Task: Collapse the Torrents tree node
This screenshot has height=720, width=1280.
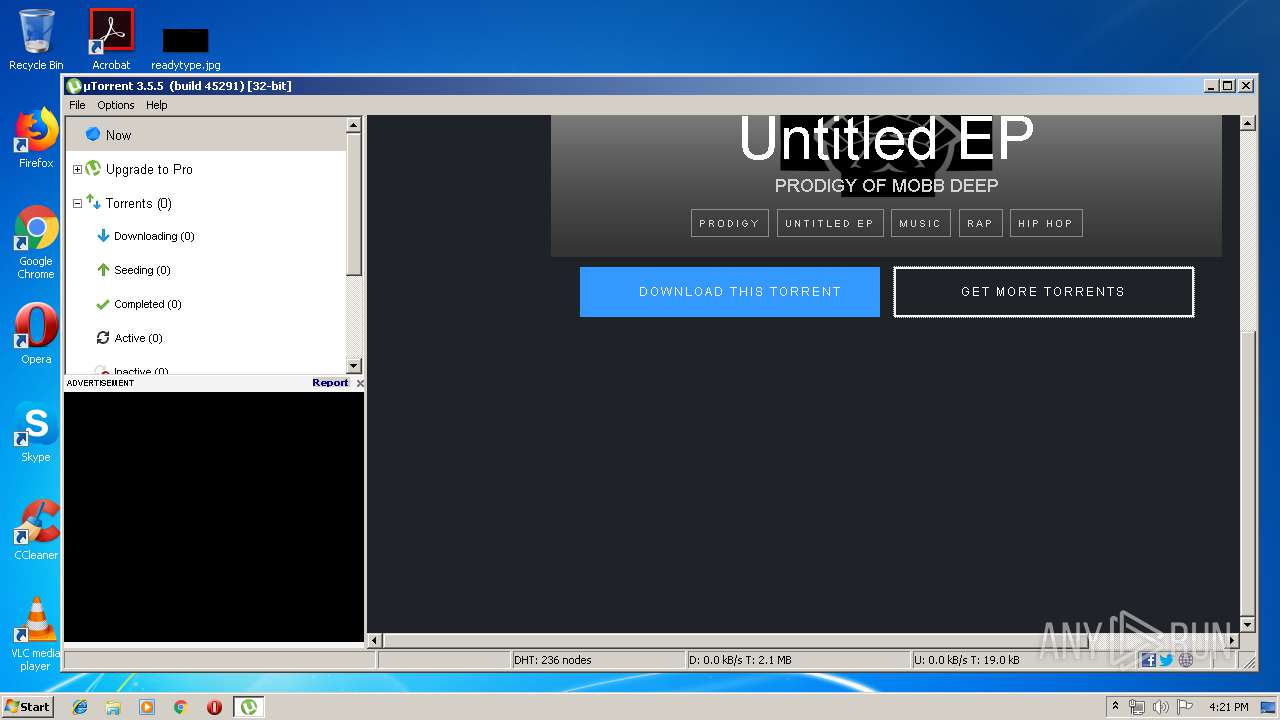Action: pyautogui.click(x=77, y=204)
